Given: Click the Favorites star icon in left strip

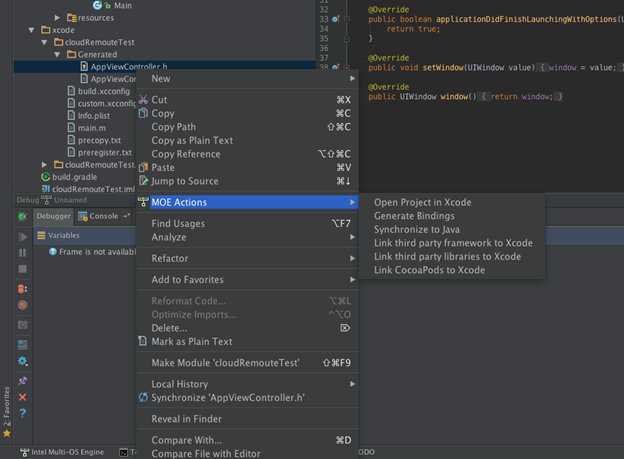Looking at the screenshot, I should (x=7, y=434).
